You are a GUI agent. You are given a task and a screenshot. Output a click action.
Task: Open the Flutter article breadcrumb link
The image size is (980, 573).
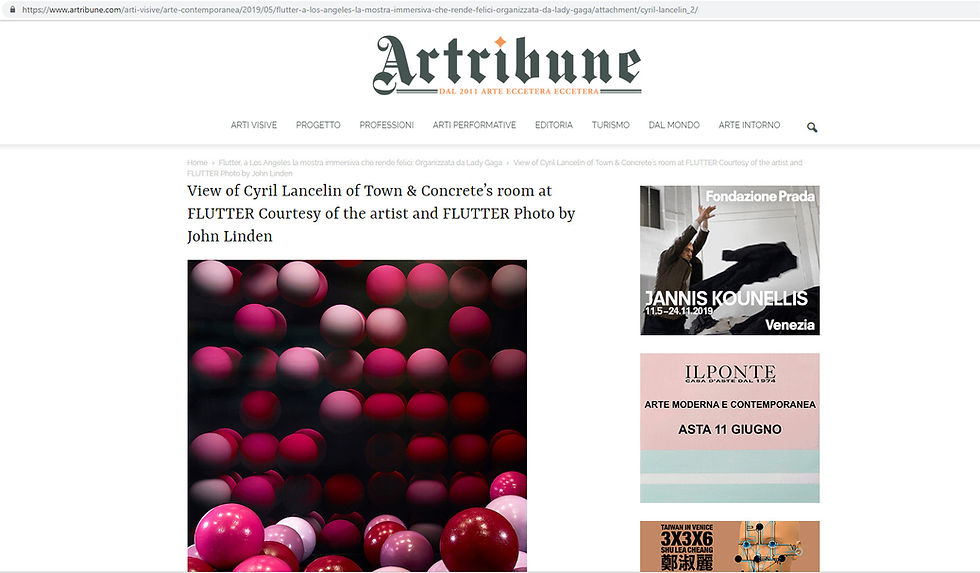(361, 162)
